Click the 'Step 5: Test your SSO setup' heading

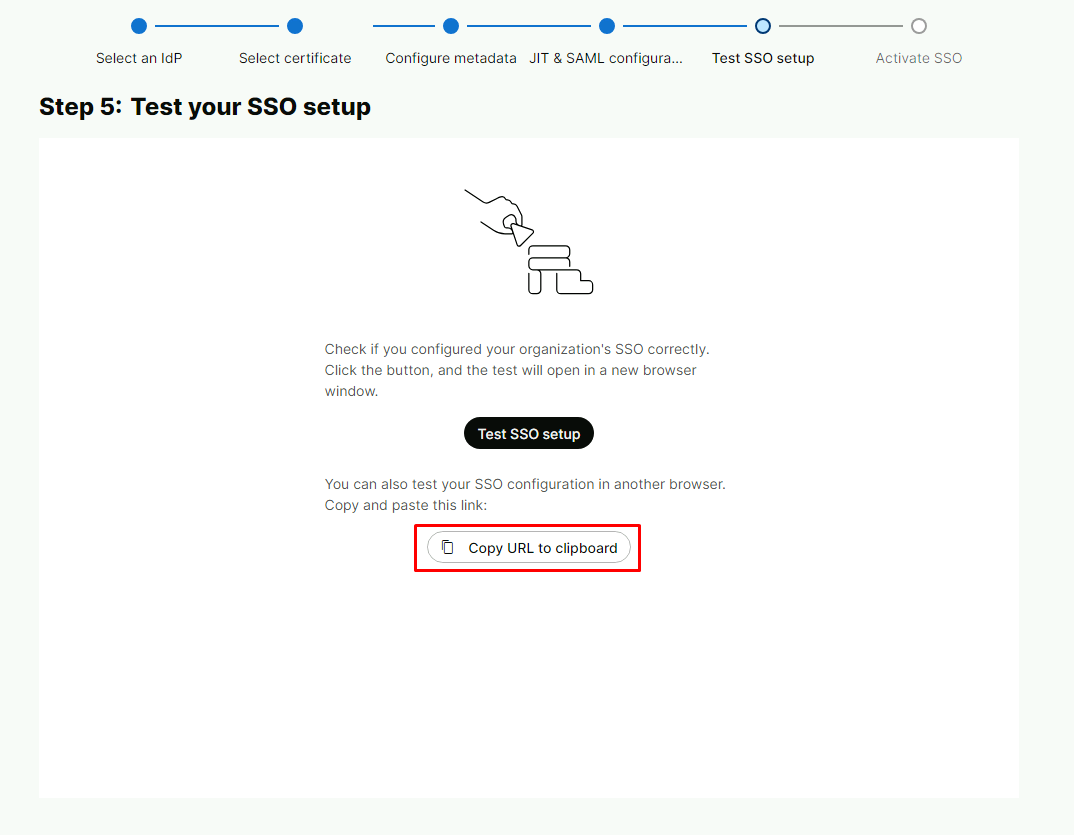pyautogui.click(x=205, y=107)
